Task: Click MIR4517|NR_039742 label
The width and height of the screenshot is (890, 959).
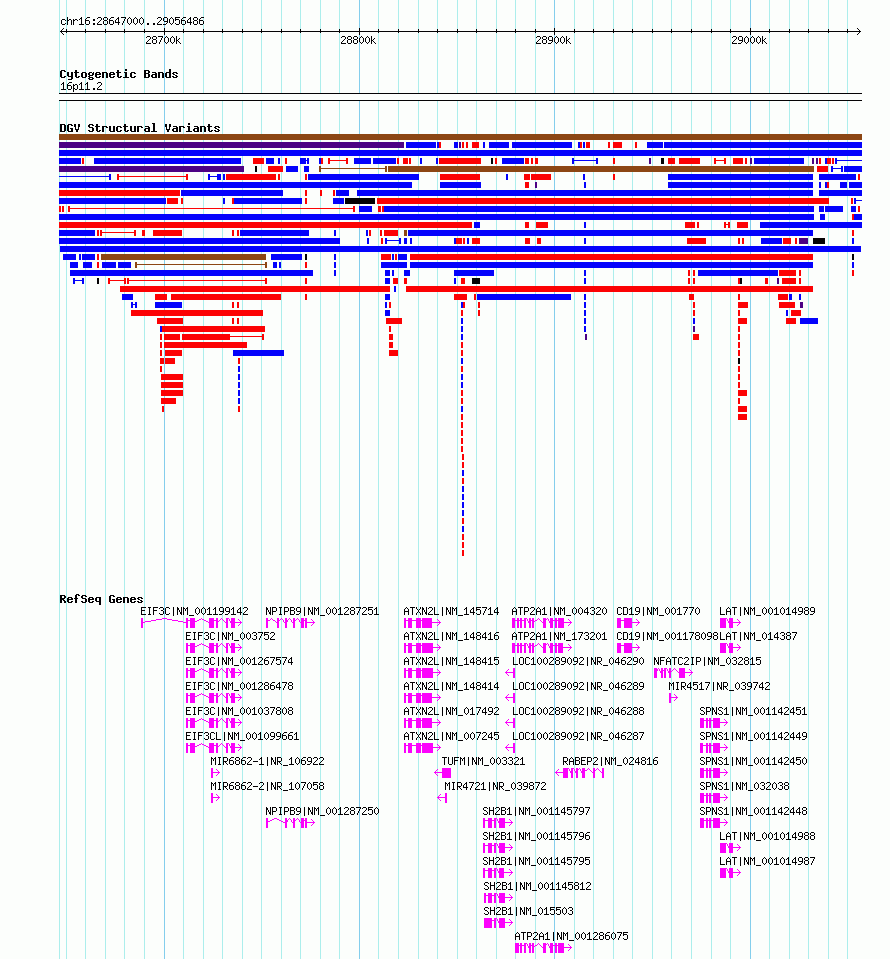Action: [719, 686]
